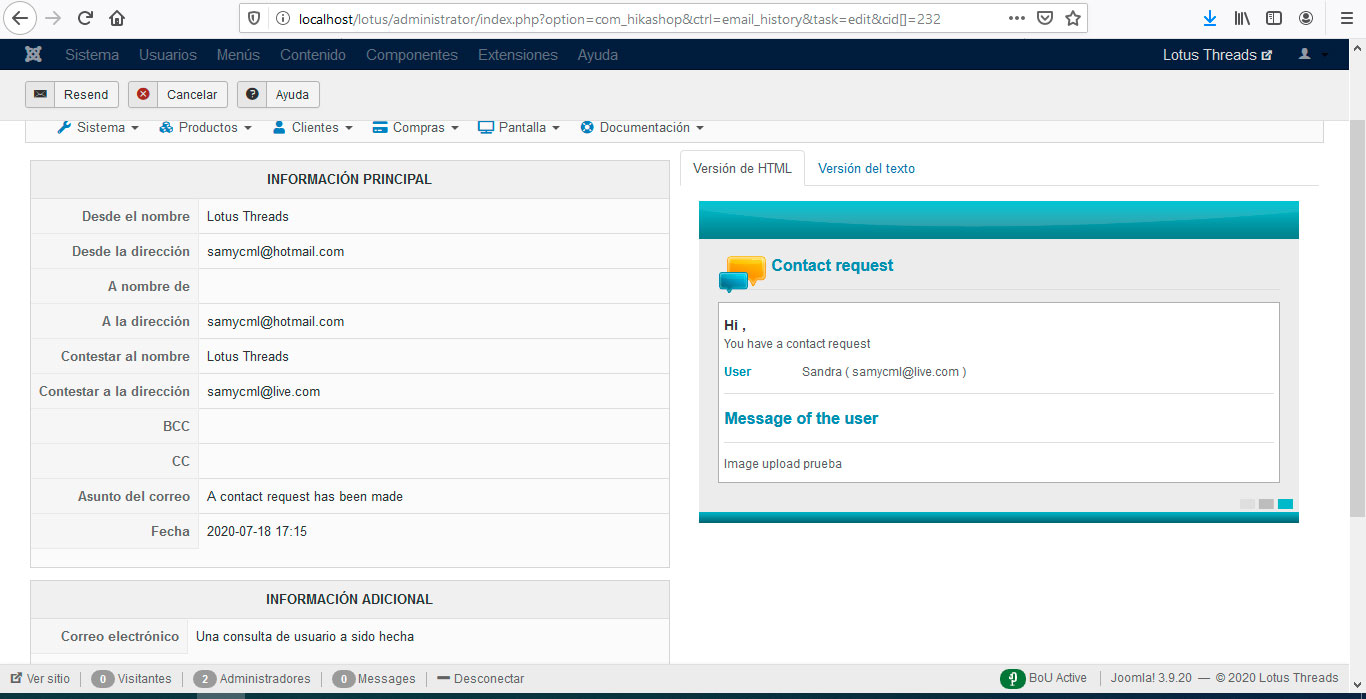
Task: Click the date value 2020-07-18 17:15
Action: pos(257,531)
